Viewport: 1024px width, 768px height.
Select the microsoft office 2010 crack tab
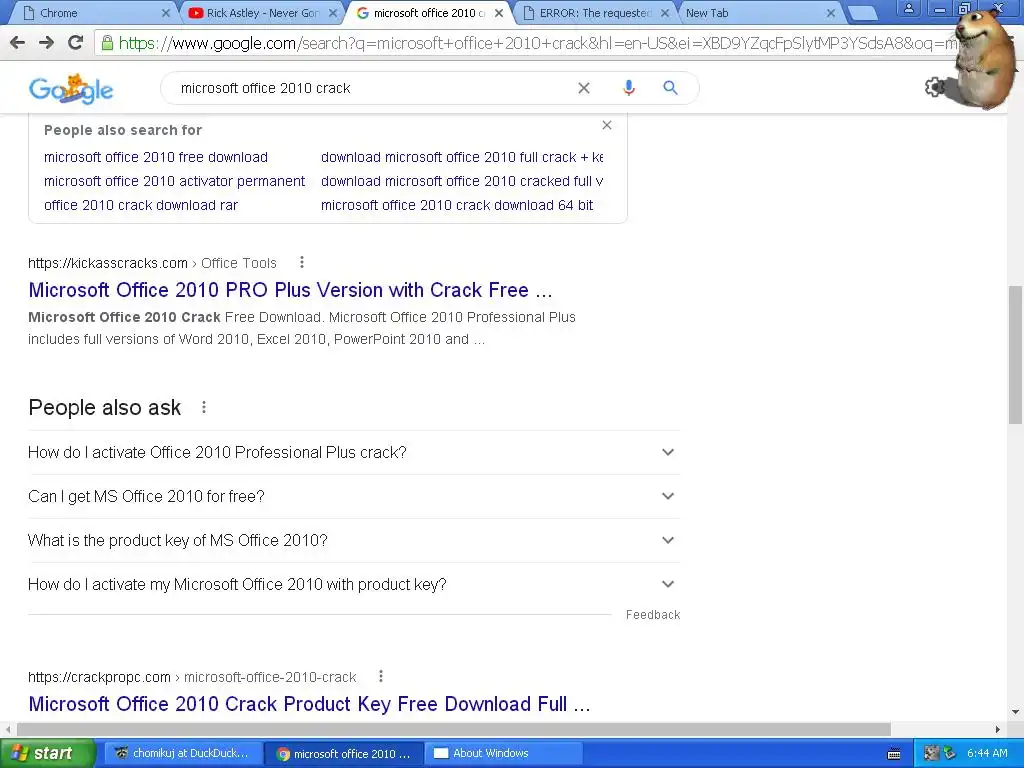point(428,13)
